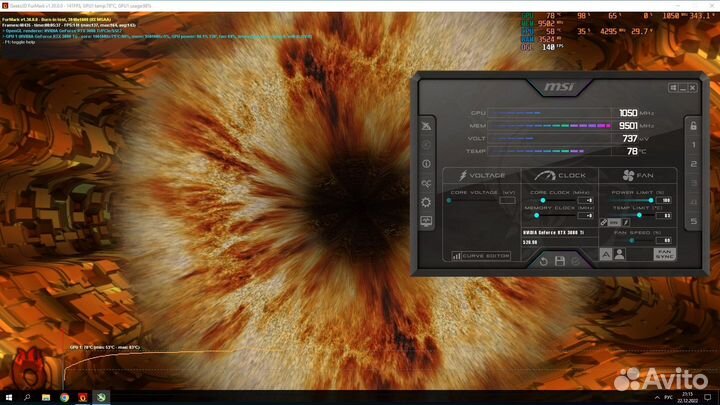Click the Fan Speed value field
The width and height of the screenshot is (720, 405).
(664, 240)
